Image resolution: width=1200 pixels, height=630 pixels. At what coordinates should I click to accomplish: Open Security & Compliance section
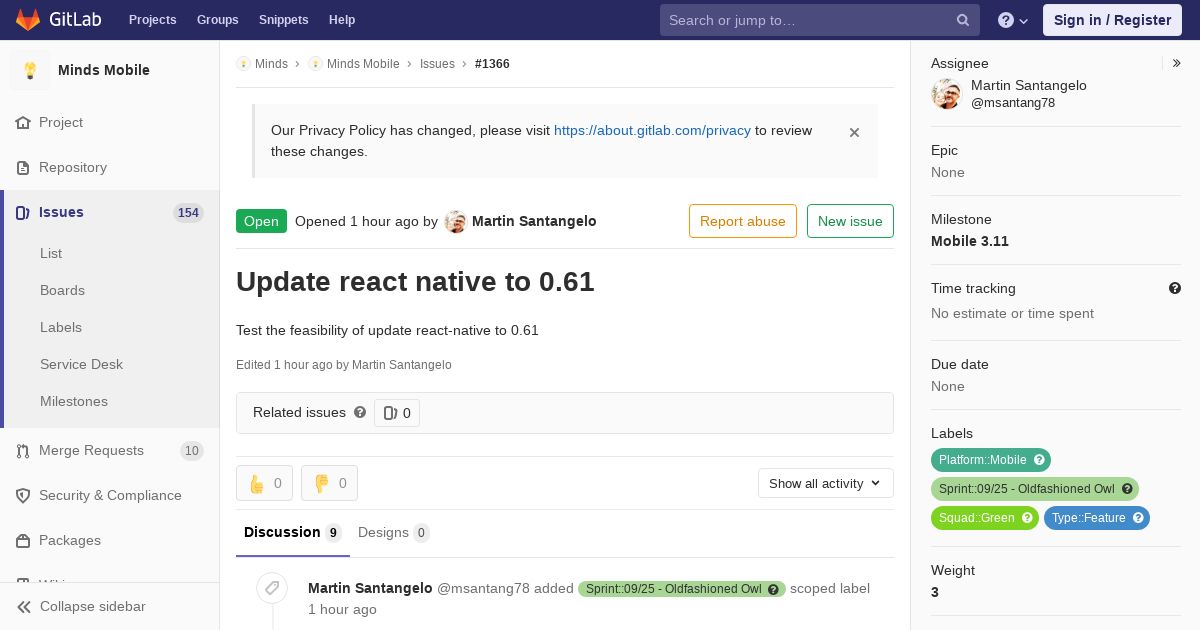click(x=110, y=496)
